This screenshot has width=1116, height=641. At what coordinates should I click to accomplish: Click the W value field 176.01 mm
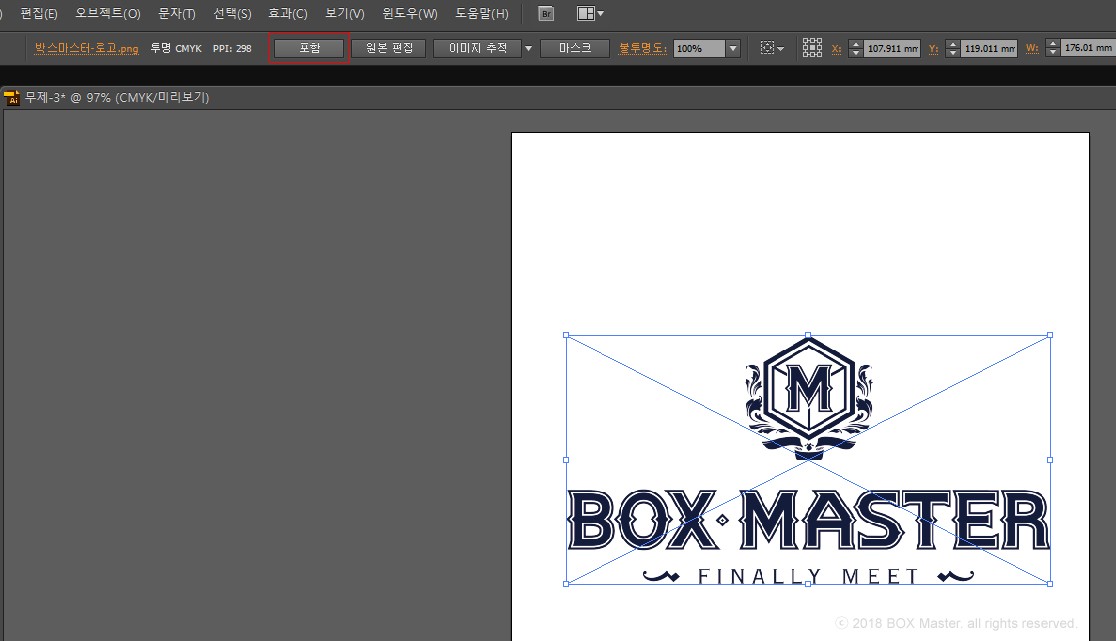tap(1088, 48)
